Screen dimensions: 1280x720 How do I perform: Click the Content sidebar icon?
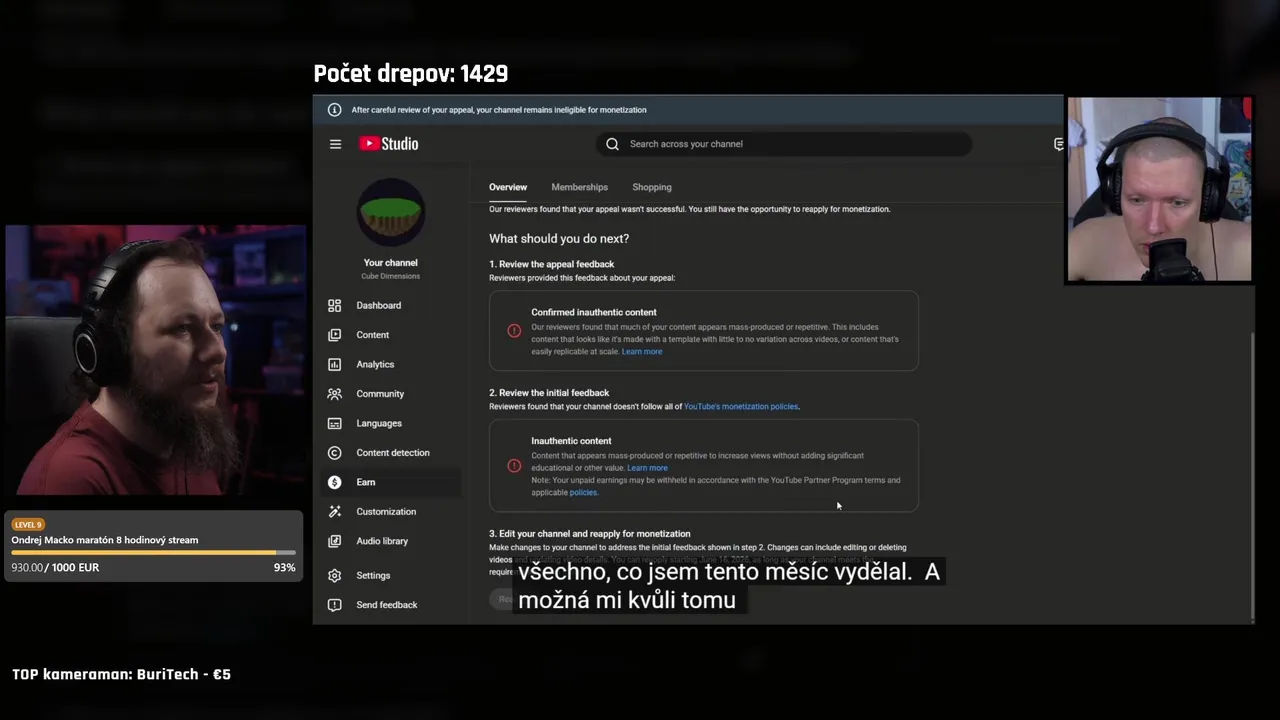(334, 335)
